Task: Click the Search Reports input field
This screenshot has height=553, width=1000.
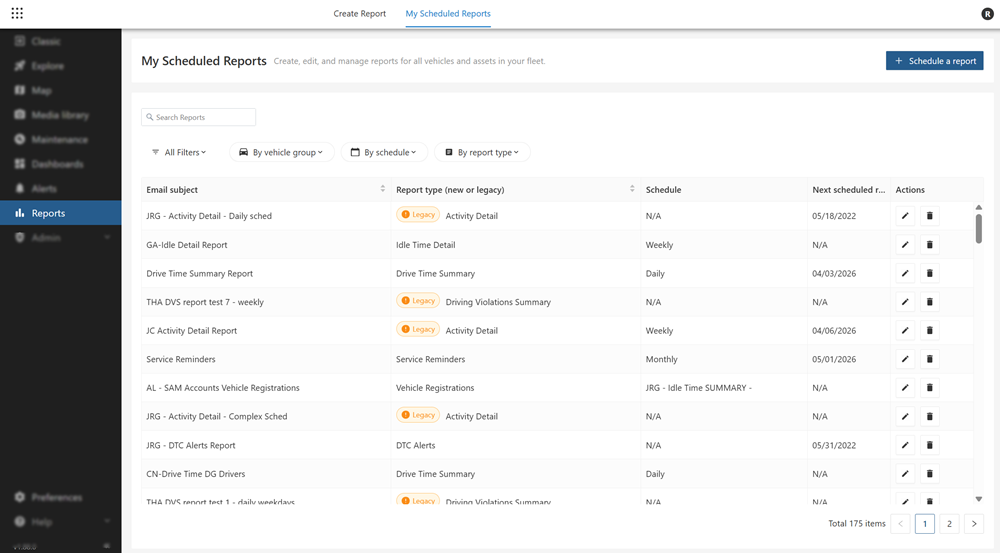Action: 198,117
